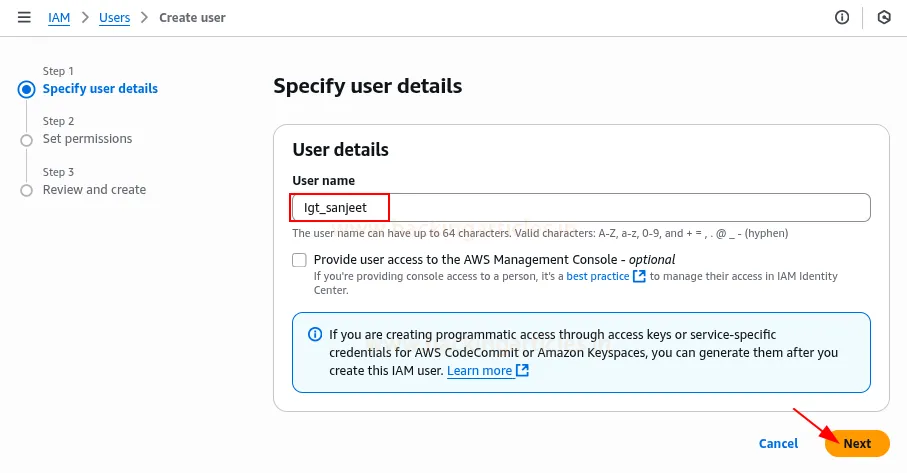Click external link icon beside 'best practice'
This screenshot has height=473, width=907.
tap(639, 276)
